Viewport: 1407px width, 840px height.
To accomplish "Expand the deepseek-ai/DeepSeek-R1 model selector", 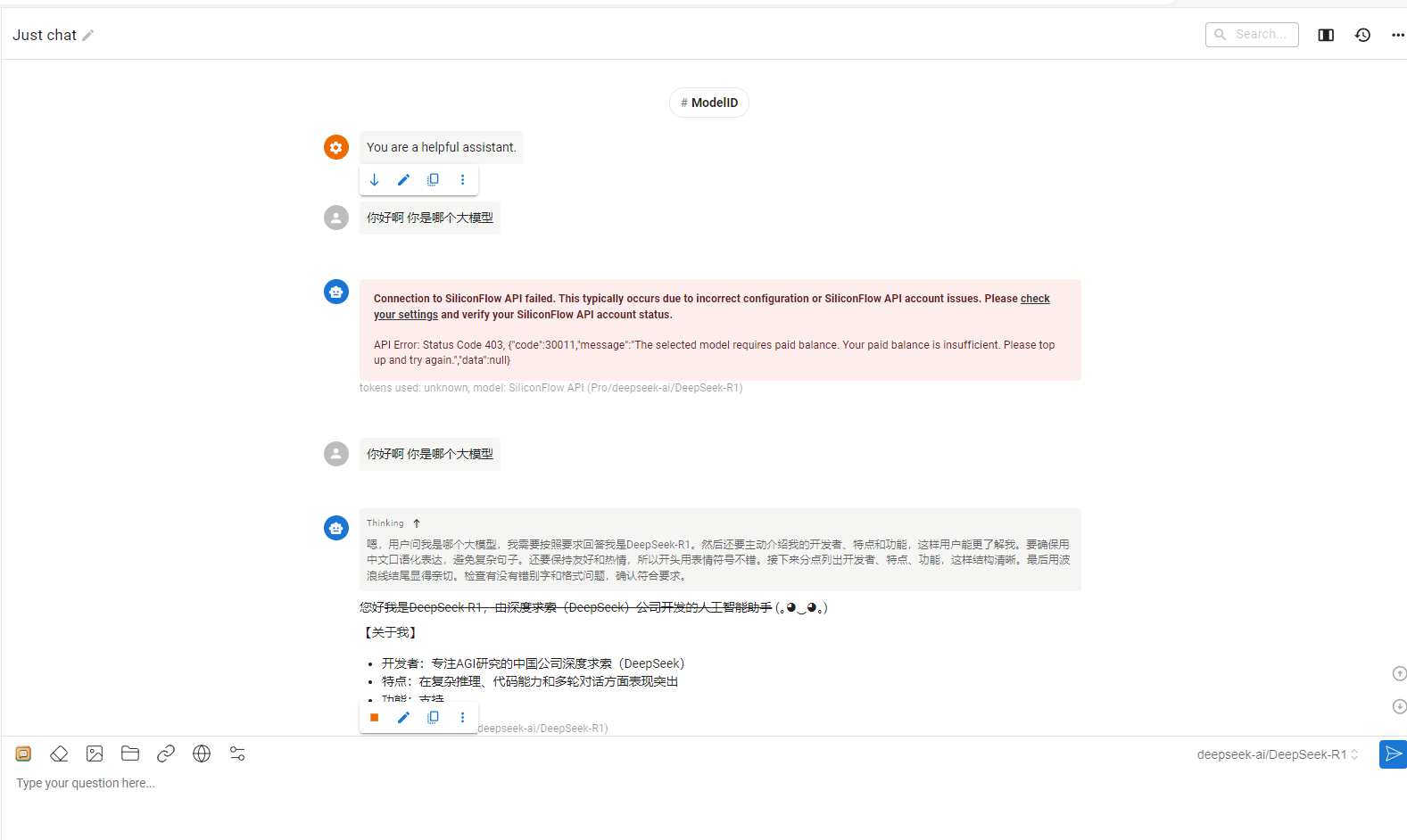I will pyautogui.click(x=1278, y=754).
